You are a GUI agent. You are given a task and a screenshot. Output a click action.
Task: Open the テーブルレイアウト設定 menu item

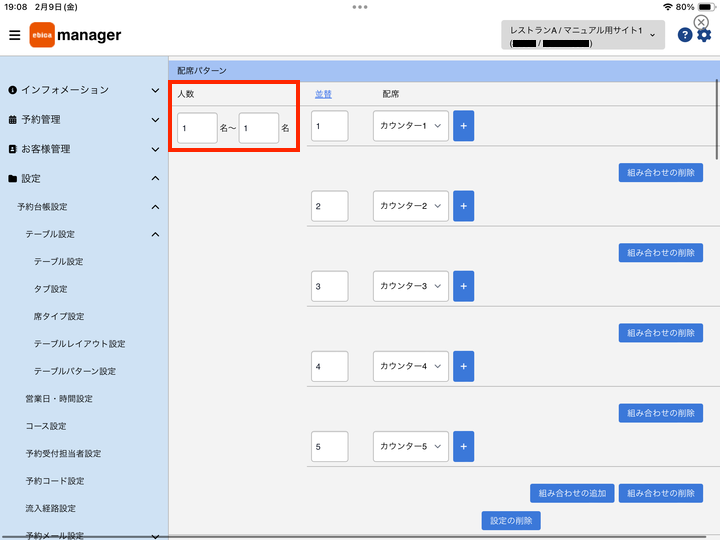coord(79,344)
